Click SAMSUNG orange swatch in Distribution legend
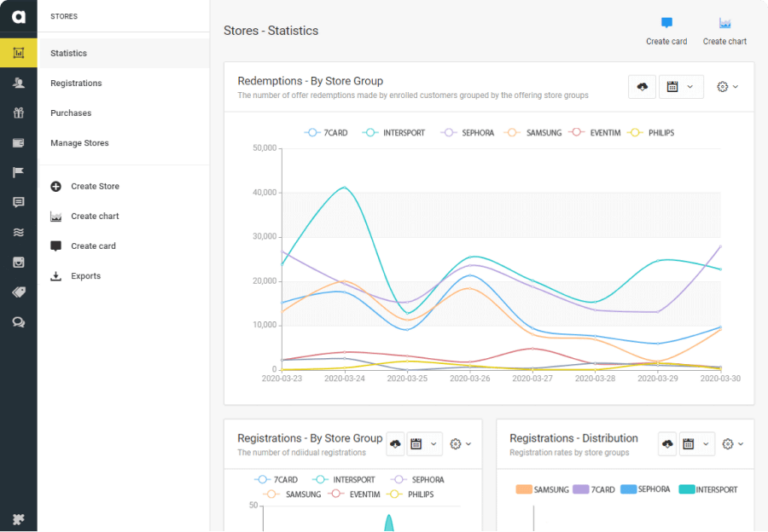Image resolution: width=768 pixels, height=532 pixels. pyautogui.click(x=523, y=489)
